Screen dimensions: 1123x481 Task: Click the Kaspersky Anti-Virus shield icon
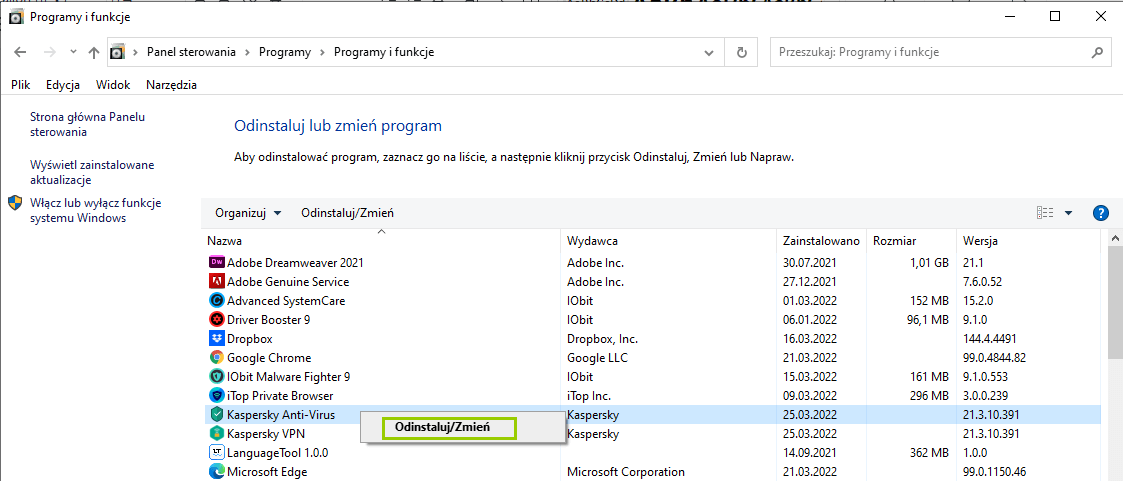(x=216, y=414)
